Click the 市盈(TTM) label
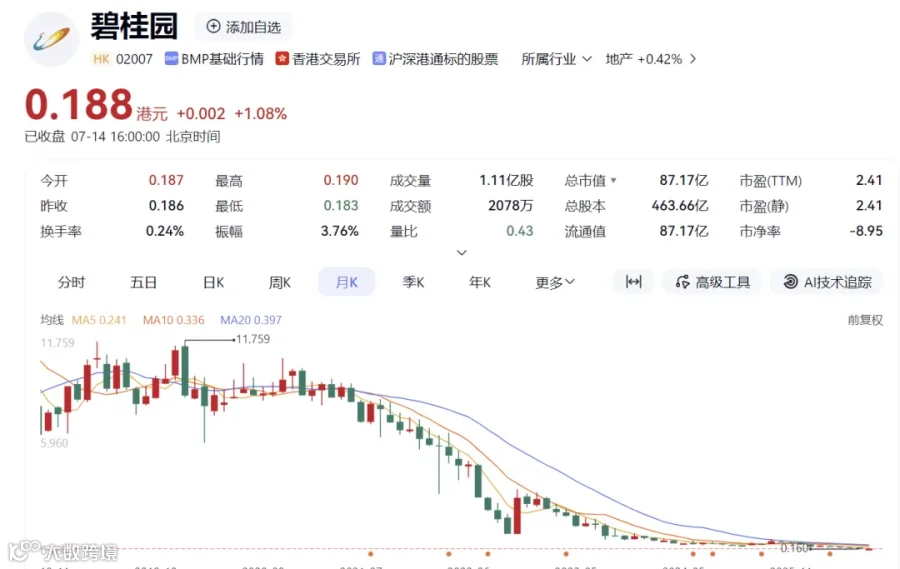This screenshot has height=569, width=900. point(770,181)
